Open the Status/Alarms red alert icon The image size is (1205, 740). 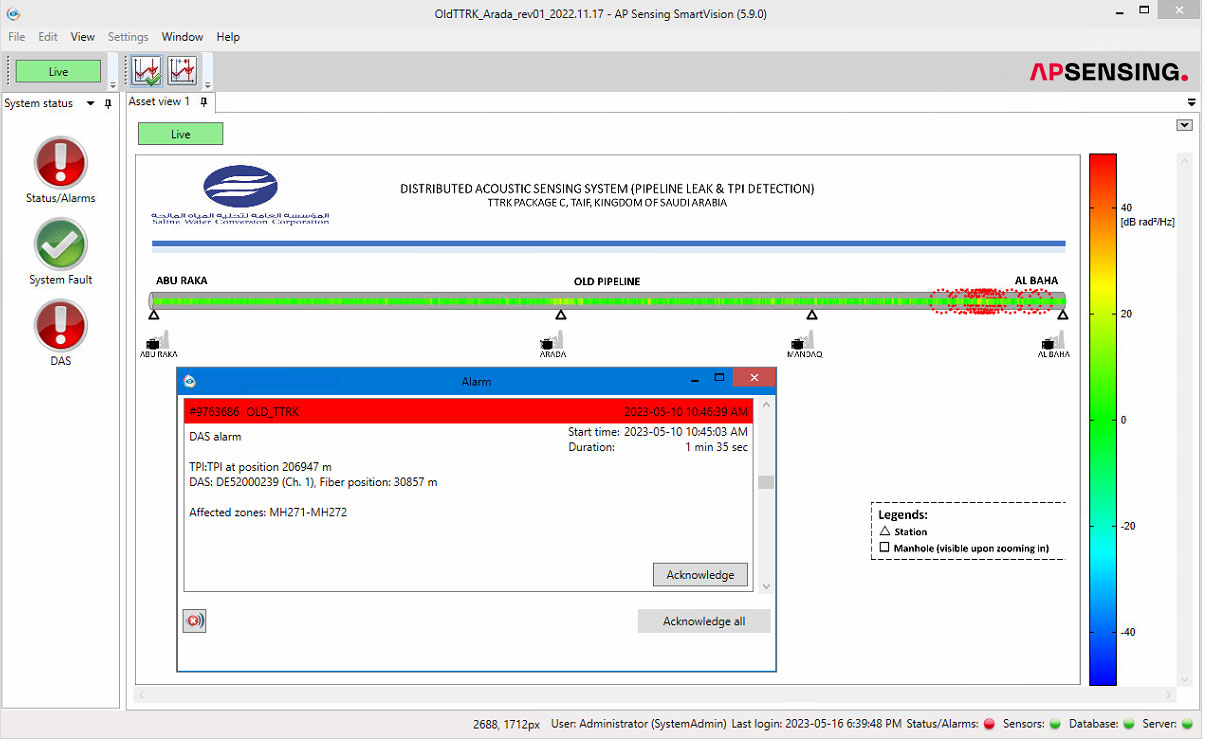(61, 162)
